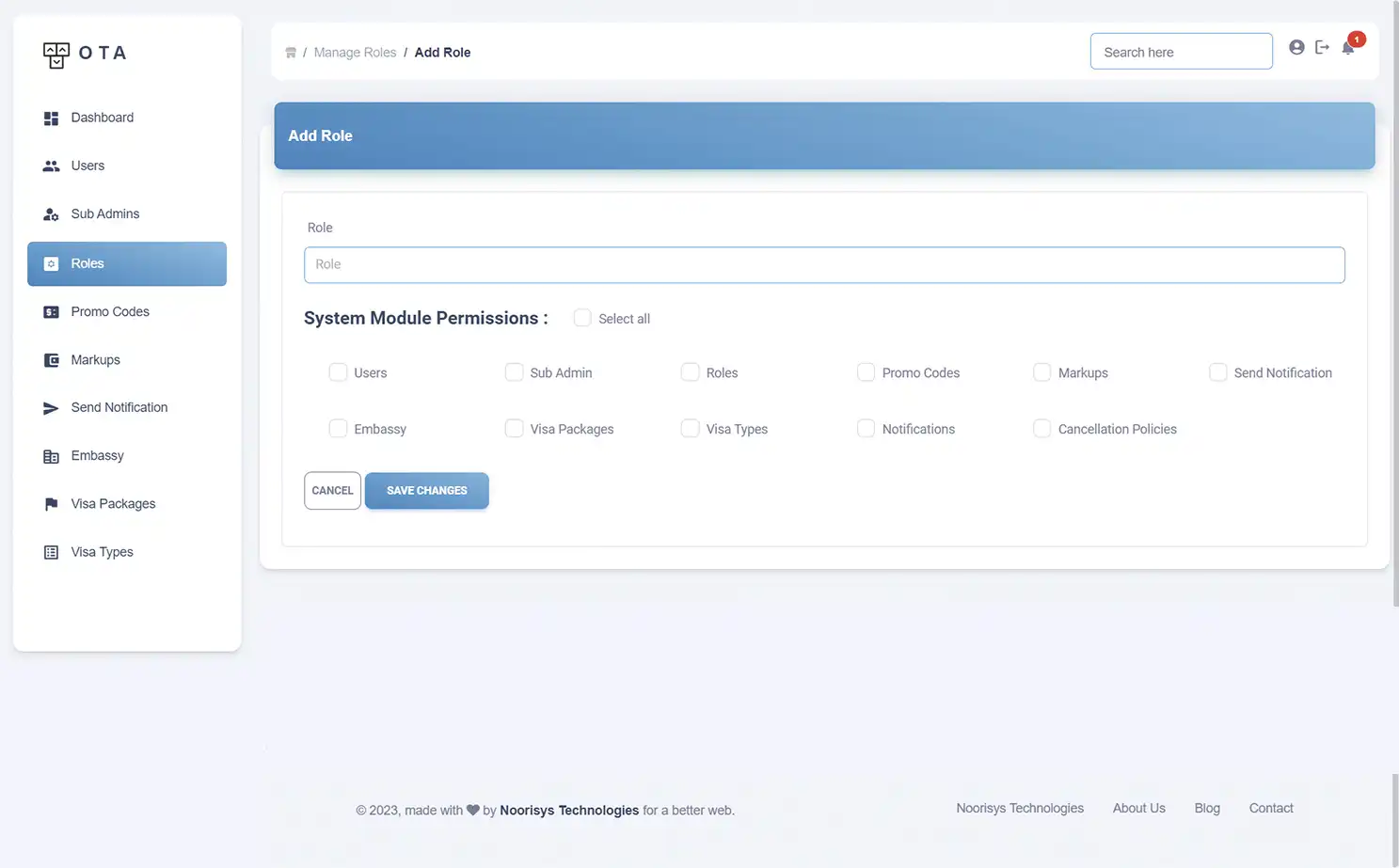Viewport: 1399px width, 868px height.
Task: Click the Cancel button
Action: coord(332,491)
